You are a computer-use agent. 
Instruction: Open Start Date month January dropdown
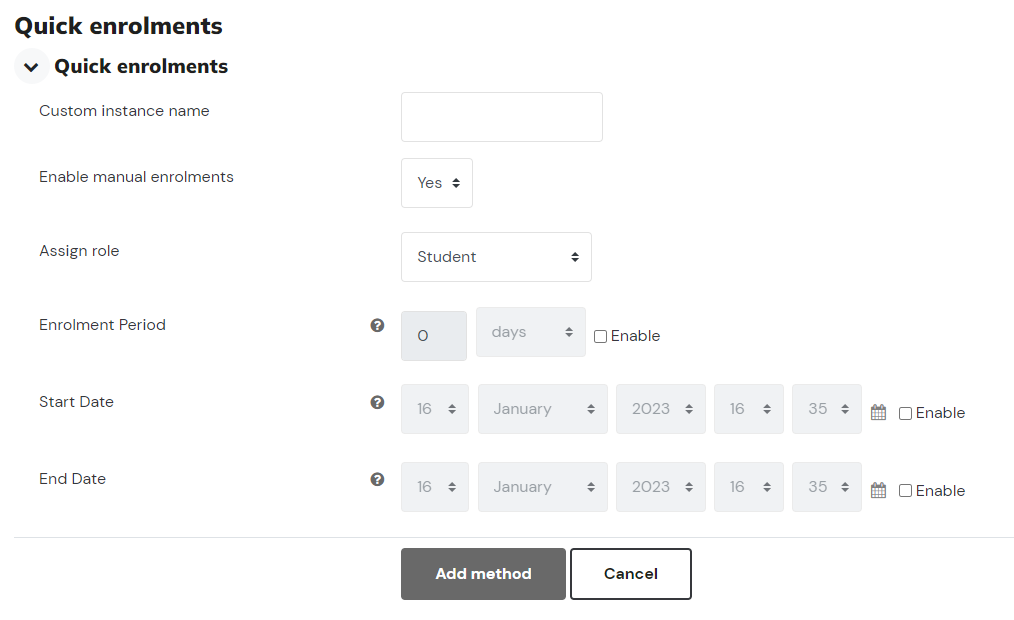(x=543, y=409)
